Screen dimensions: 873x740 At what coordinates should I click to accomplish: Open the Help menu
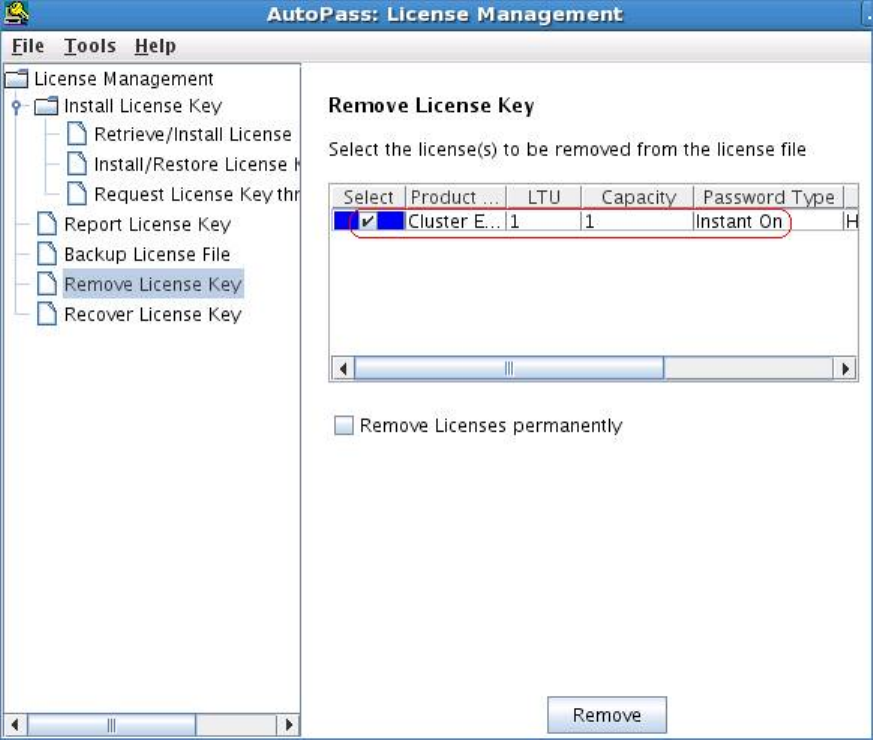point(155,46)
